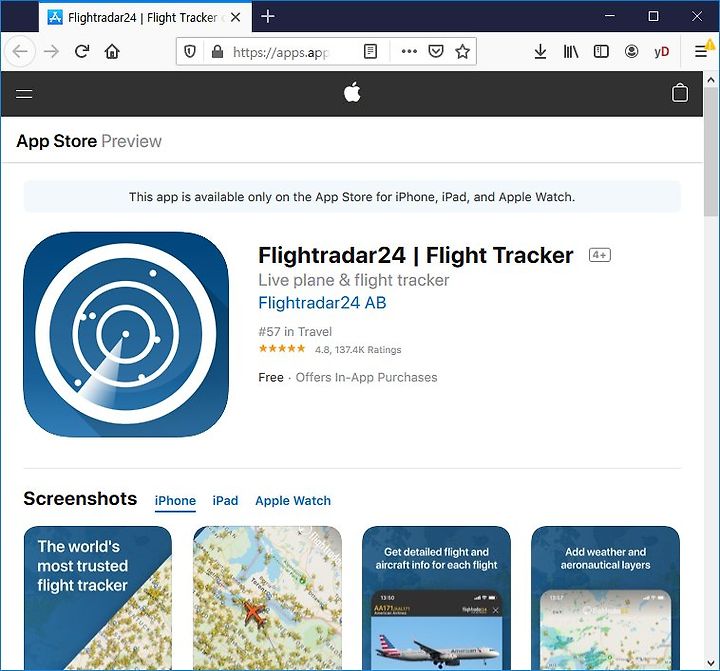
Task: Open 'Add weather and aeronautical layers' screenshot
Action: pyautogui.click(x=605, y=598)
